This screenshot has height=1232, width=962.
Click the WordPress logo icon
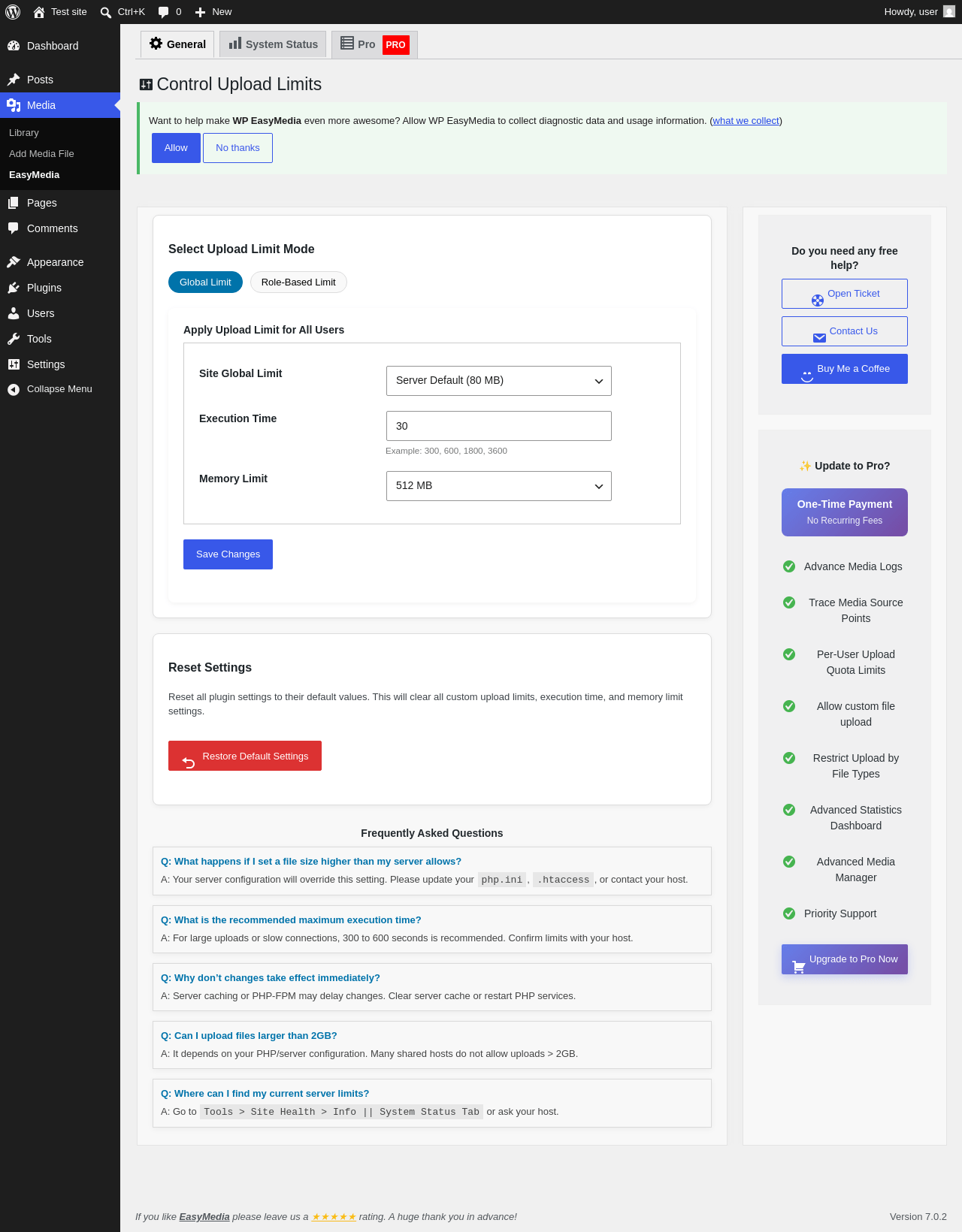click(x=13, y=12)
